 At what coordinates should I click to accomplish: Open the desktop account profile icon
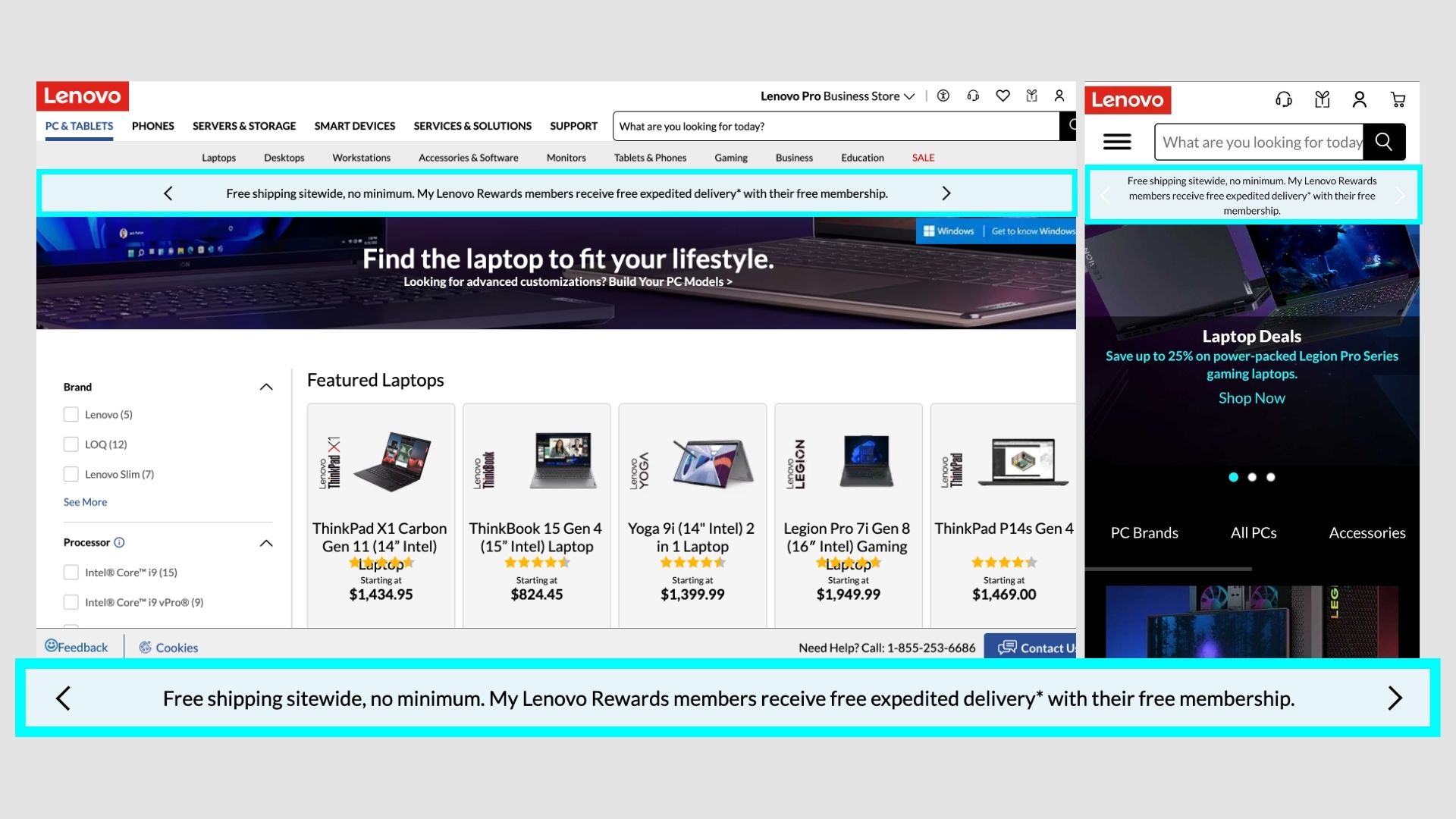(x=1059, y=96)
